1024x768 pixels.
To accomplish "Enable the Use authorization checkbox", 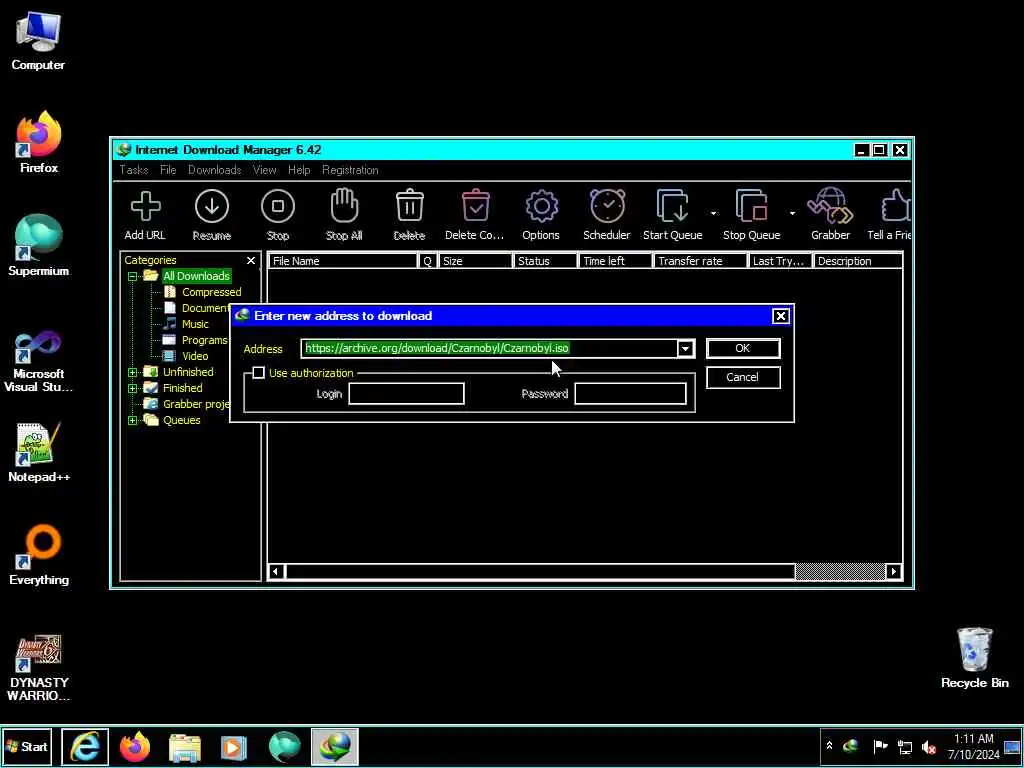I will (x=259, y=373).
